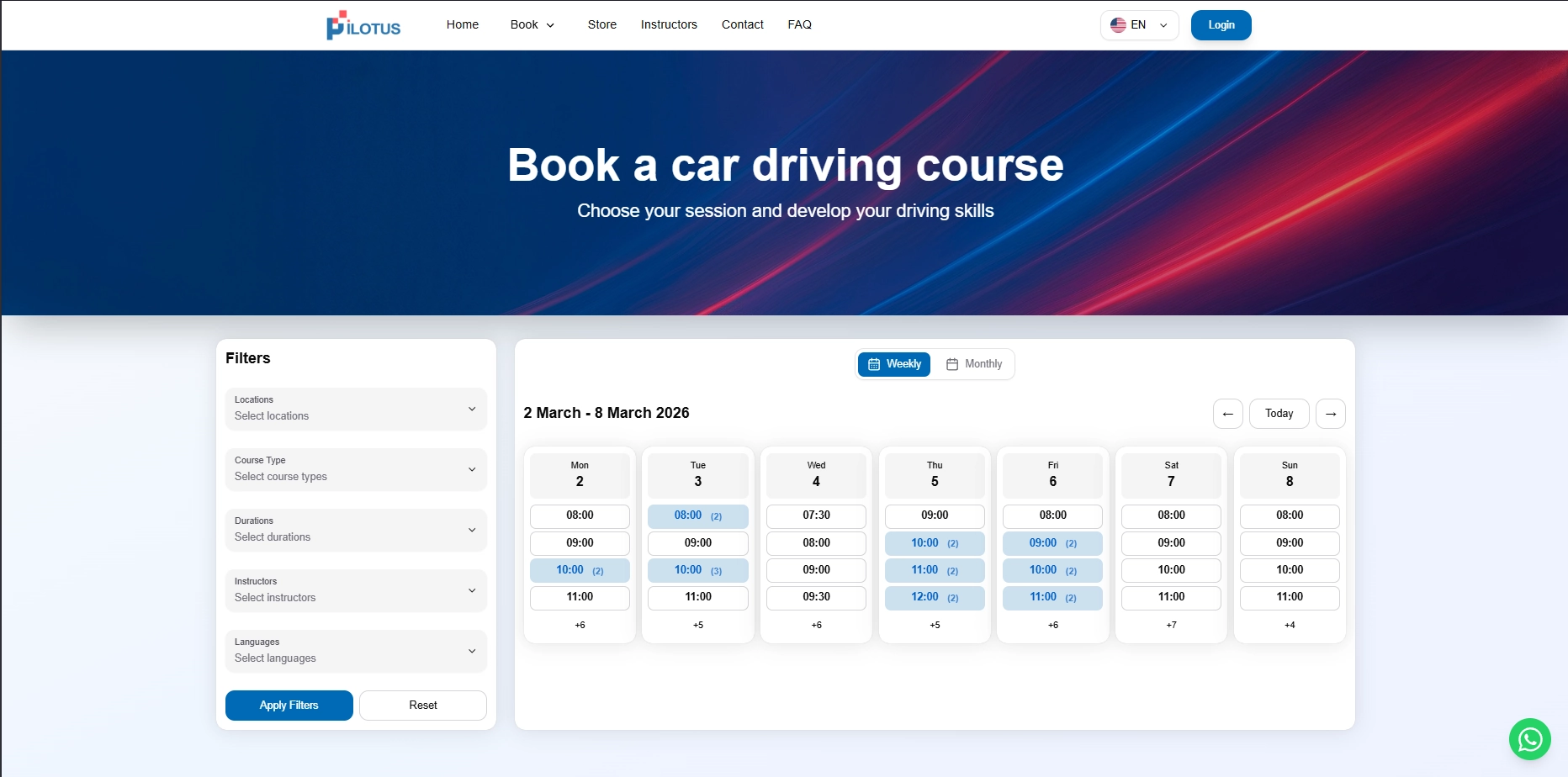The width and height of the screenshot is (1568, 777).
Task: Pick Monday 10:00 (2) slot
Action: coord(580,570)
